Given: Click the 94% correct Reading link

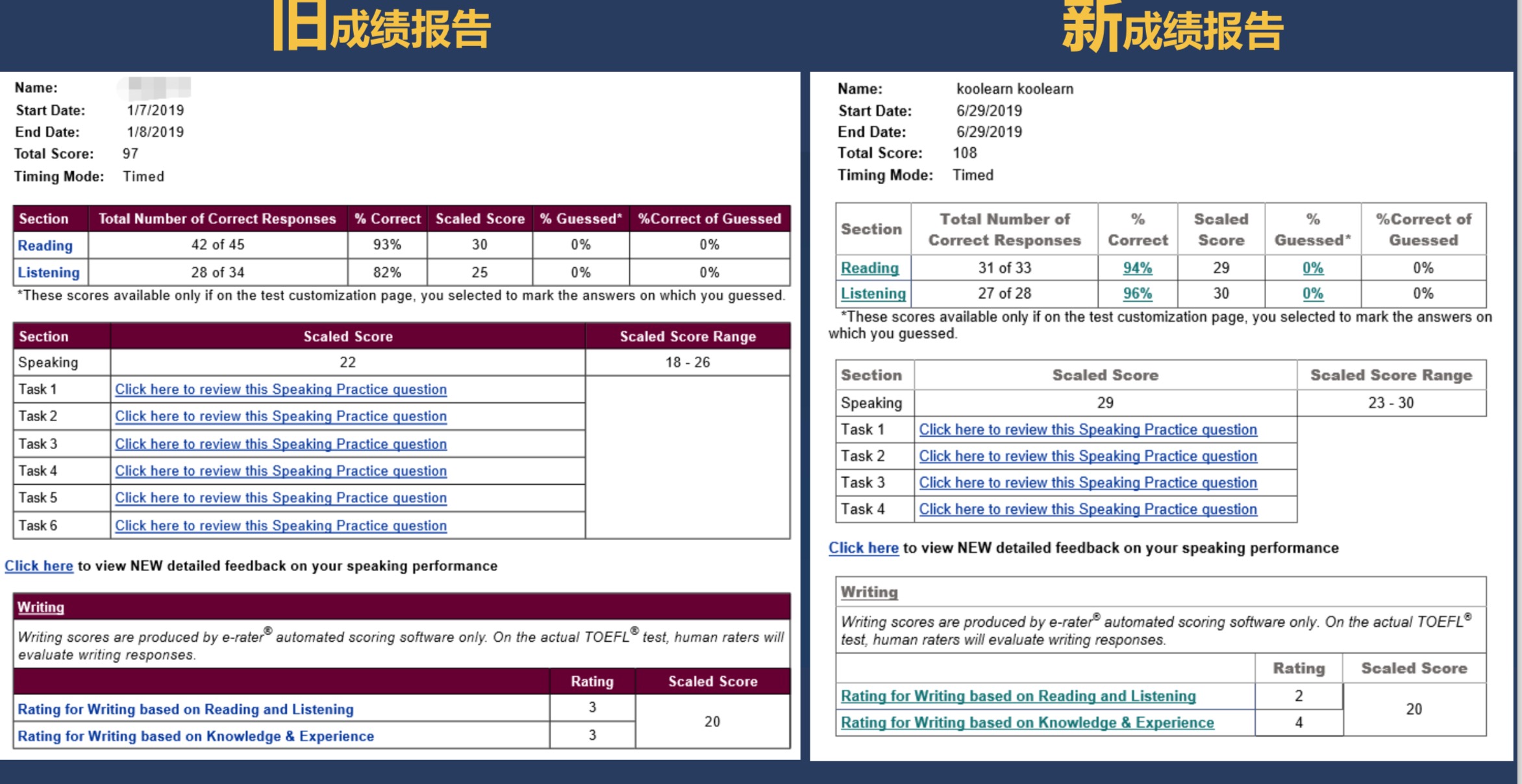Looking at the screenshot, I should tap(1137, 268).
